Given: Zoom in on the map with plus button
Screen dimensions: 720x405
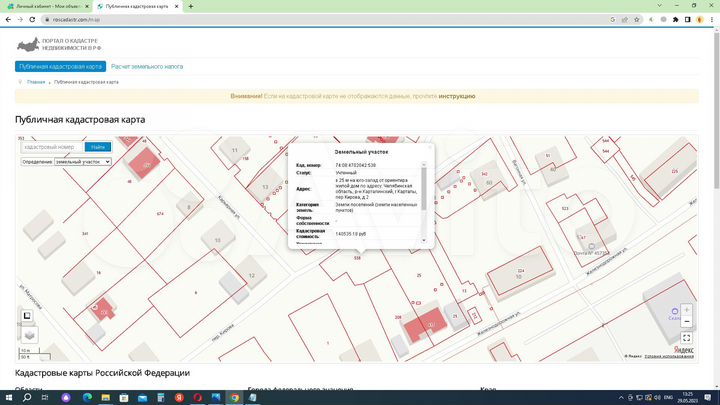Looking at the screenshot, I should [686, 310].
